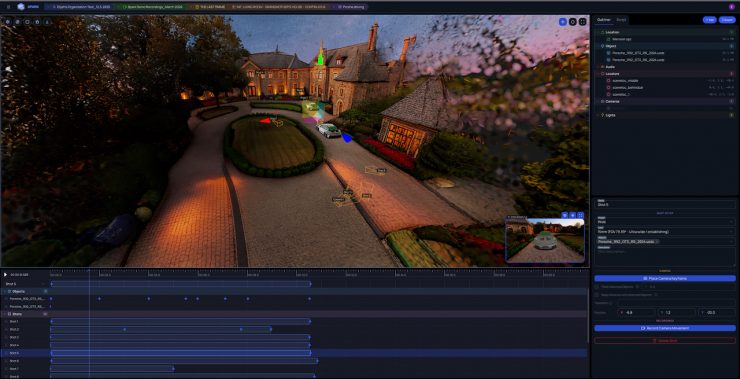This screenshot has height=379, width=740.
Task: Open the attach dropdown showing Porsche usdz
Action: pyautogui.click(x=665, y=241)
